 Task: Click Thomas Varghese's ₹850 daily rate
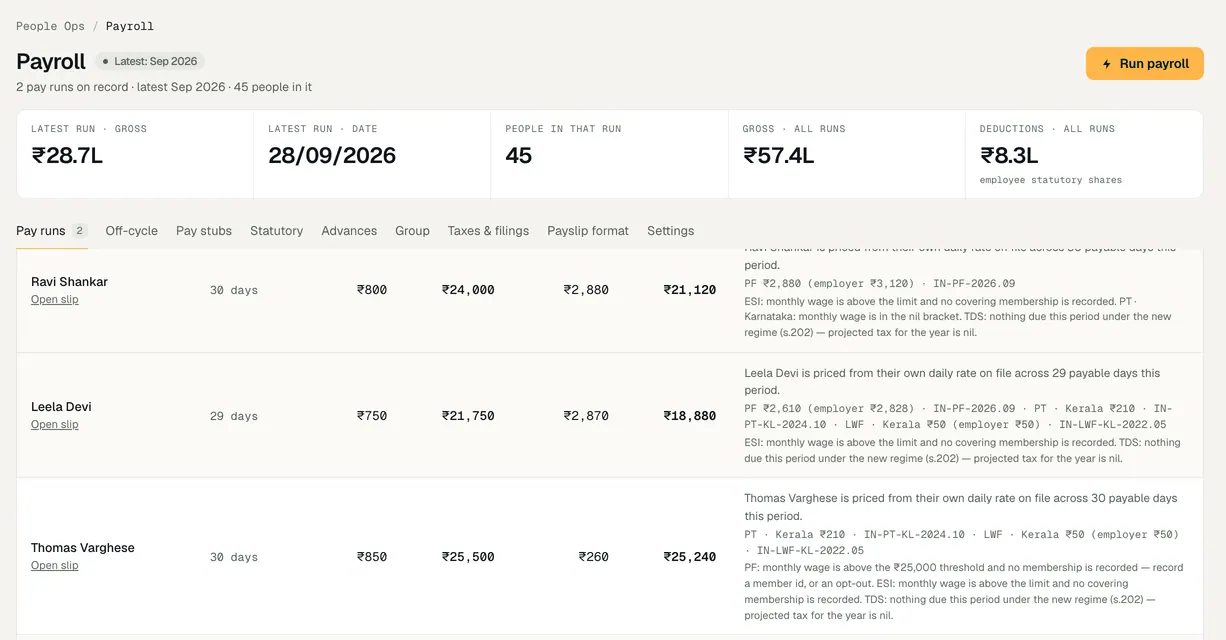(372, 557)
